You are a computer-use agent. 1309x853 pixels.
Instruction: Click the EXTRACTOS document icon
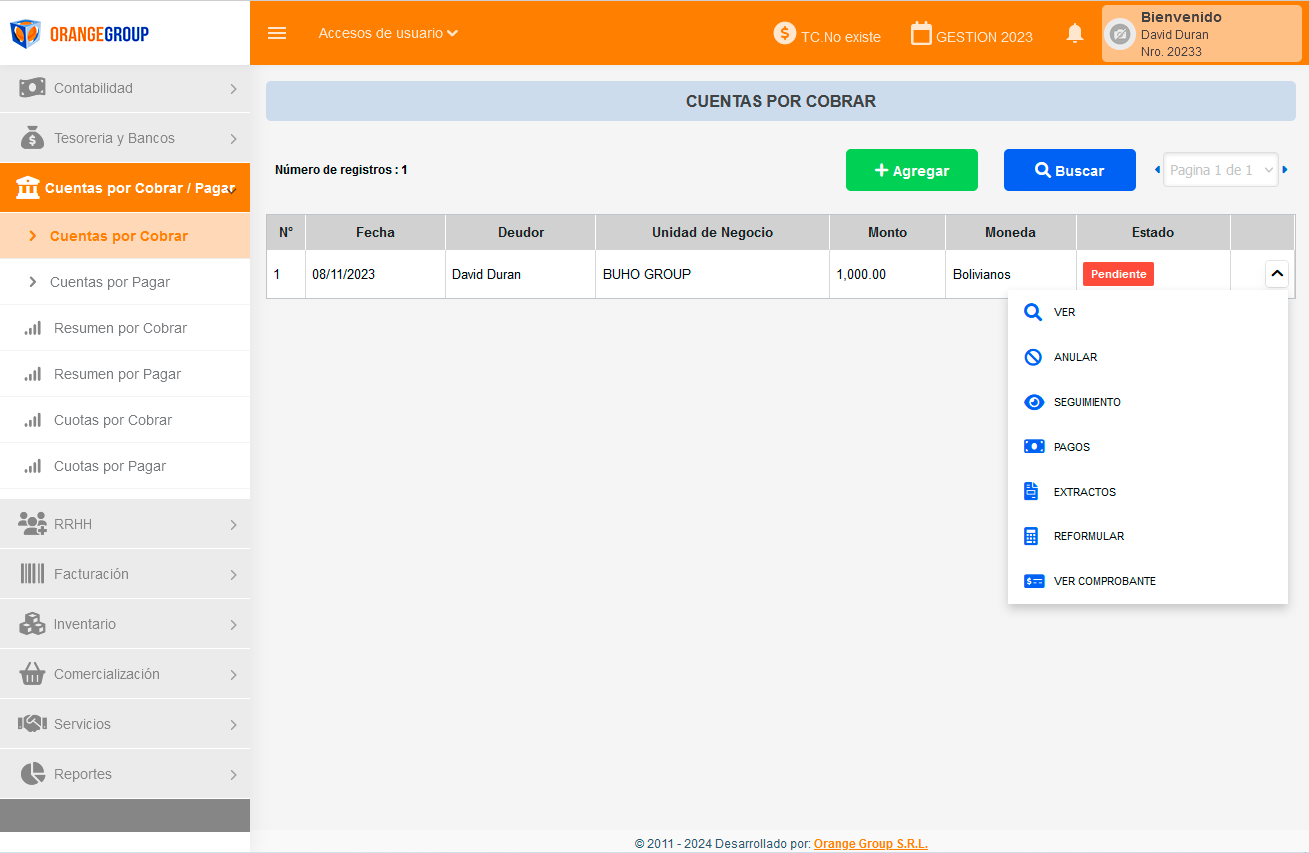[x=1032, y=492]
